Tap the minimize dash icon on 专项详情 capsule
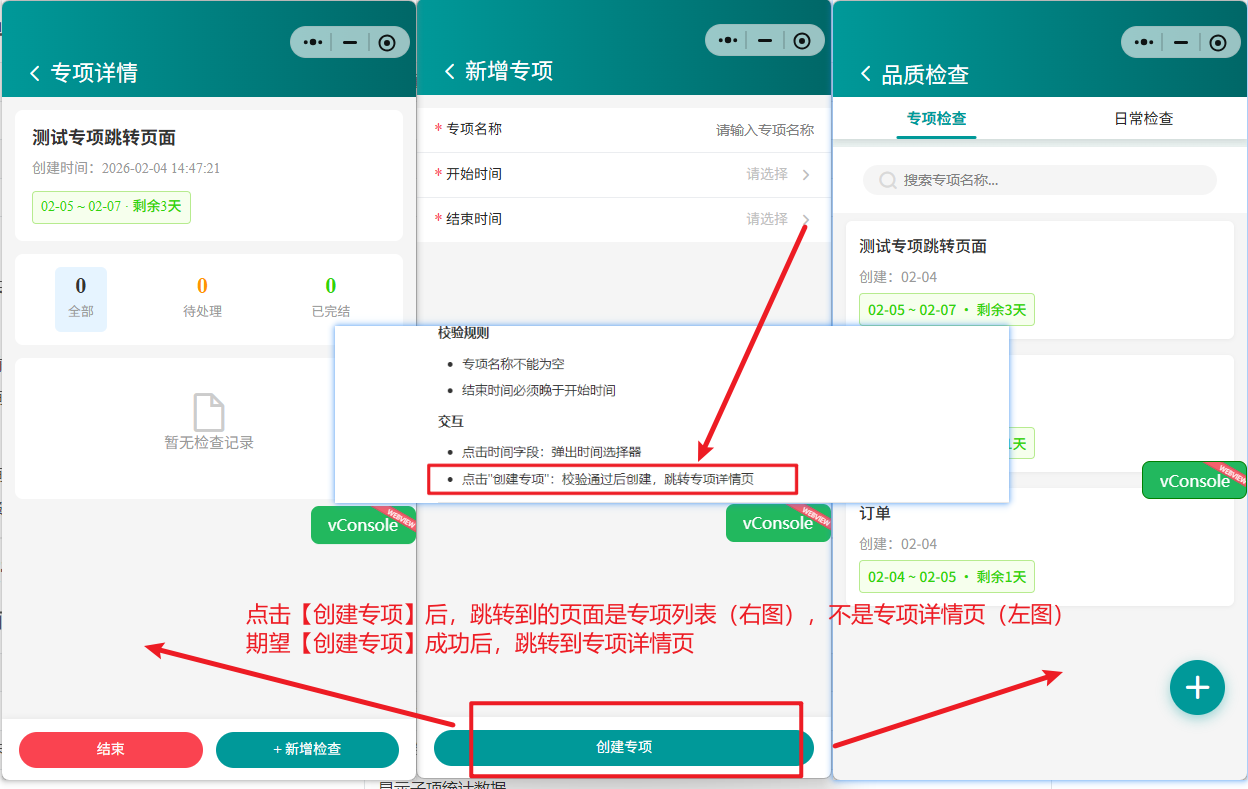This screenshot has width=1248, height=789. [348, 42]
